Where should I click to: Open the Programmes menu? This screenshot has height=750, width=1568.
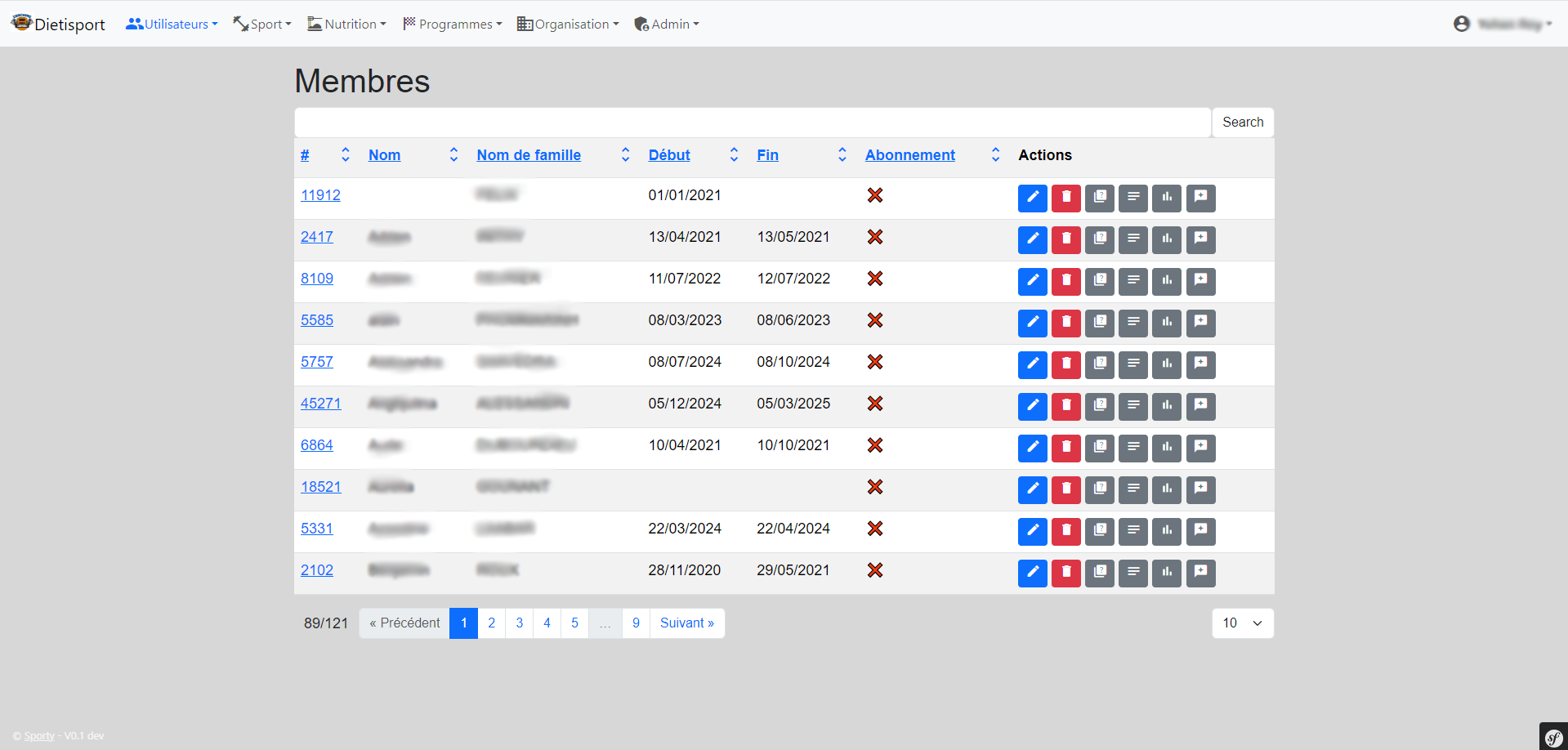coord(452,24)
